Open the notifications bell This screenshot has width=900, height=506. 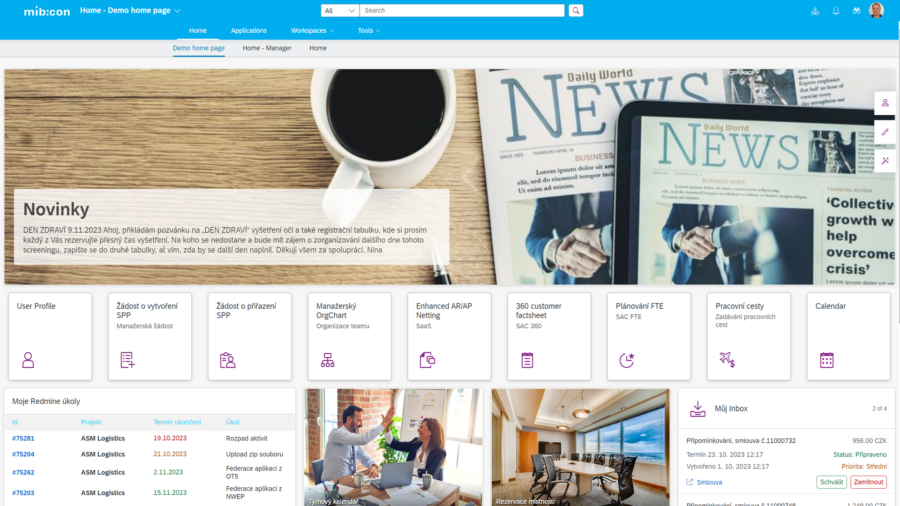[x=836, y=11]
